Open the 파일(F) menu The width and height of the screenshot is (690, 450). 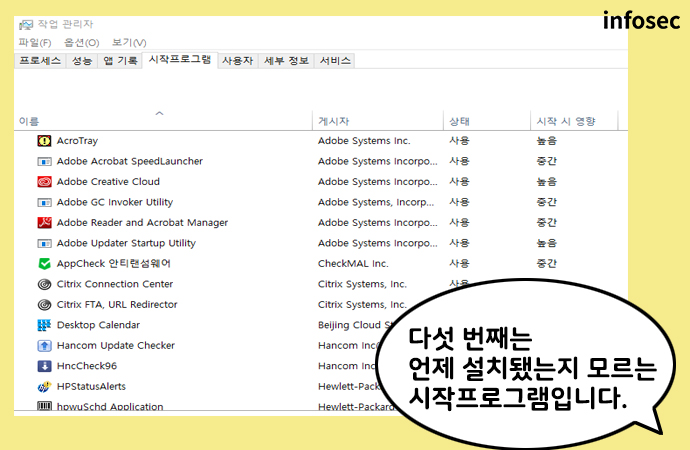coord(35,43)
